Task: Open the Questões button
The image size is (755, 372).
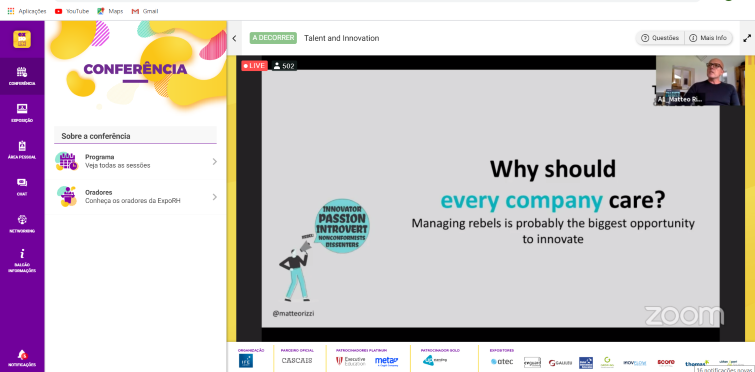Action: 660,38
